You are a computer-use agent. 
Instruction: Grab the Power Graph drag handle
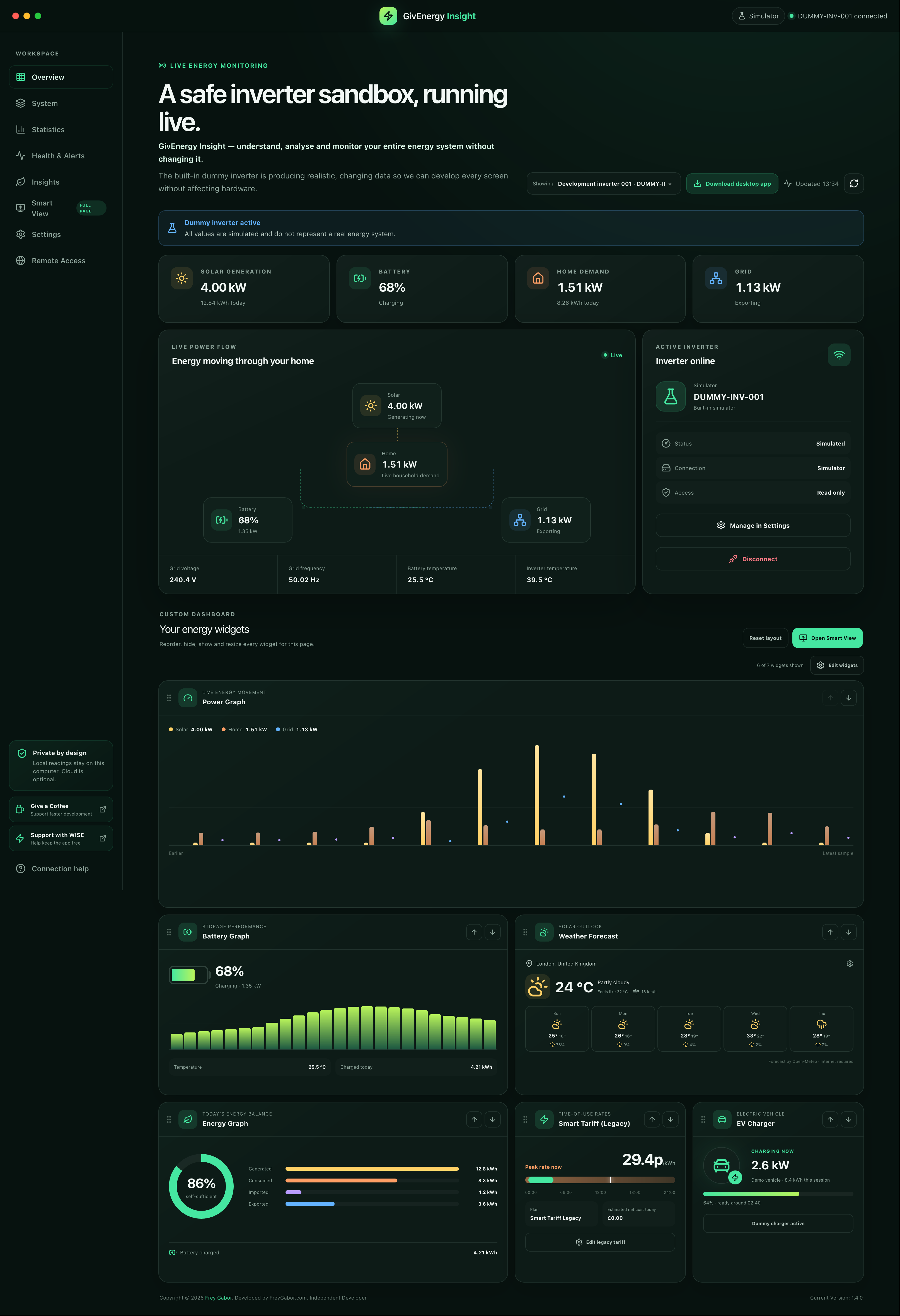click(x=169, y=698)
